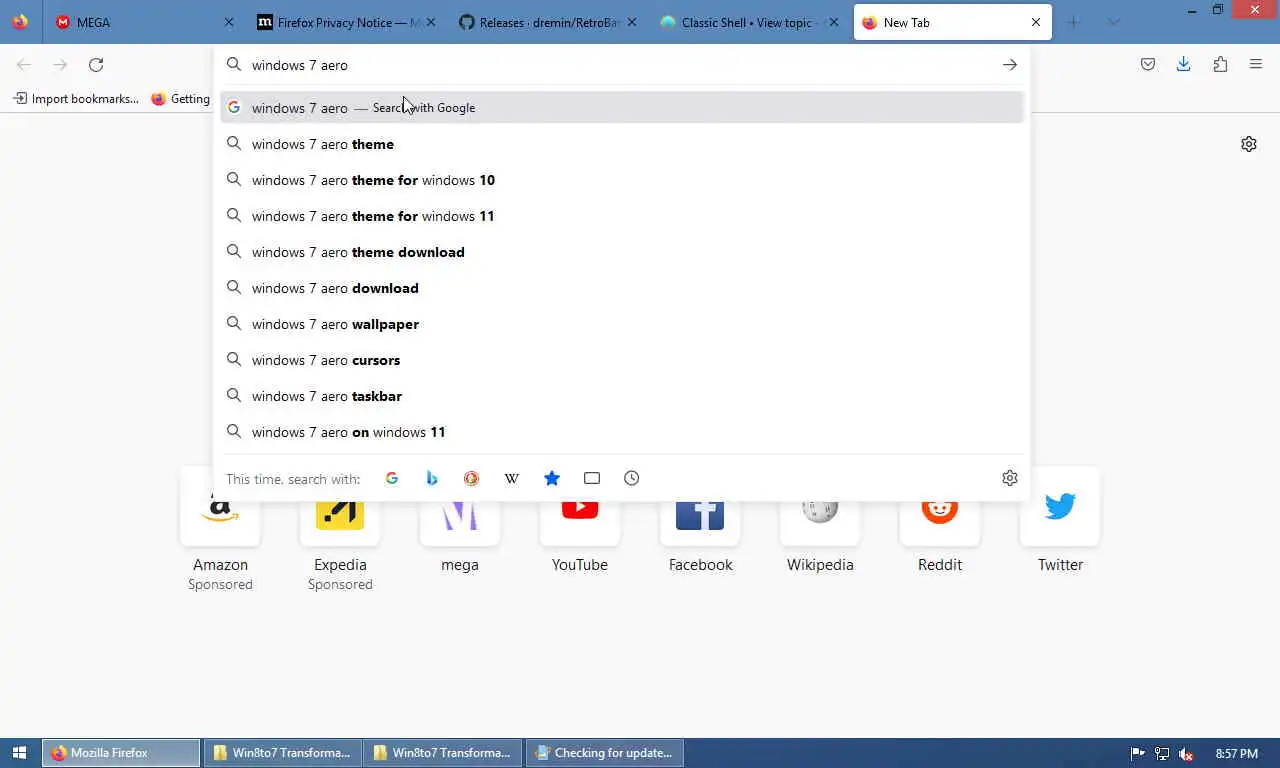Viewport: 1280px width, 768px height.
Task: Open the Reddit shortcut tile
Action: [940, 522]
